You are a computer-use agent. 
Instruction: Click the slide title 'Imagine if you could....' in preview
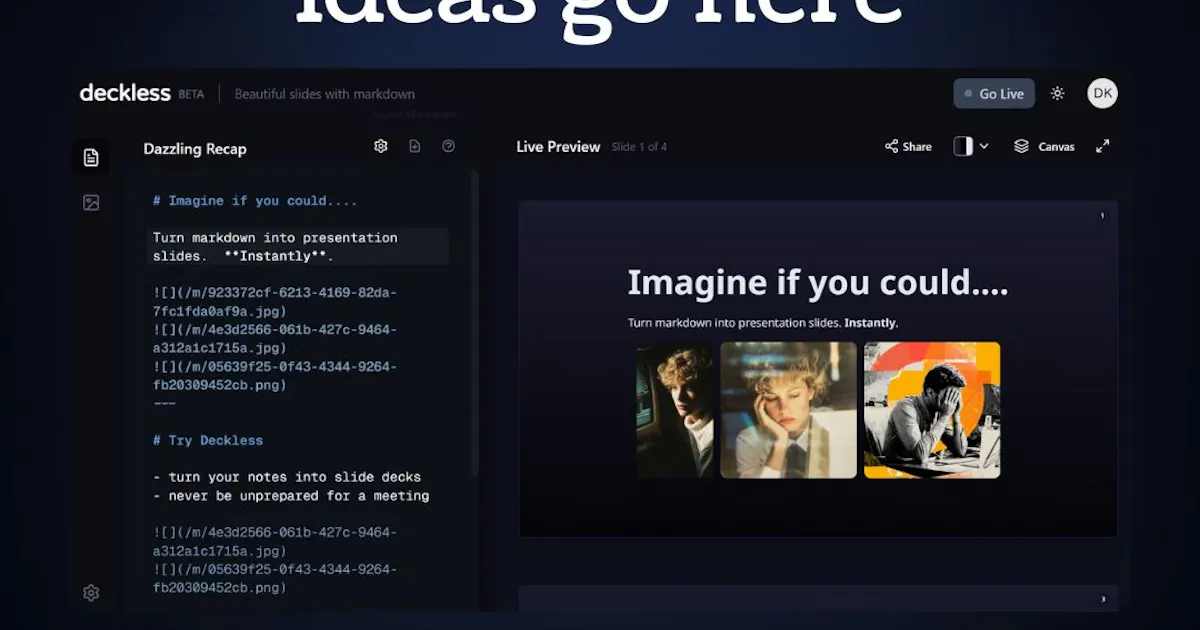818,283
